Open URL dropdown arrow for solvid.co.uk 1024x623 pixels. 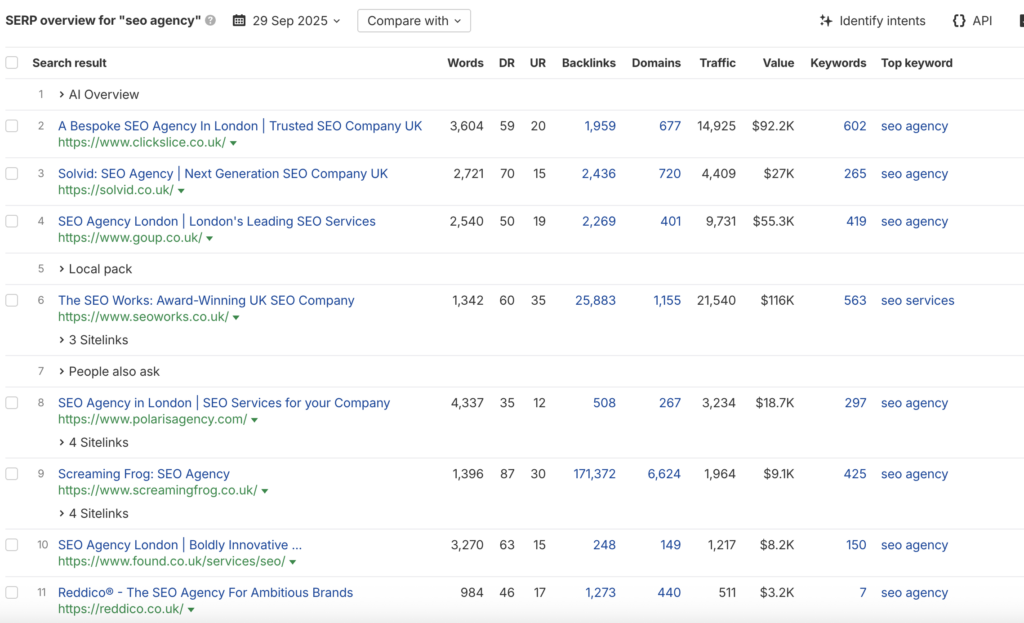181,191
